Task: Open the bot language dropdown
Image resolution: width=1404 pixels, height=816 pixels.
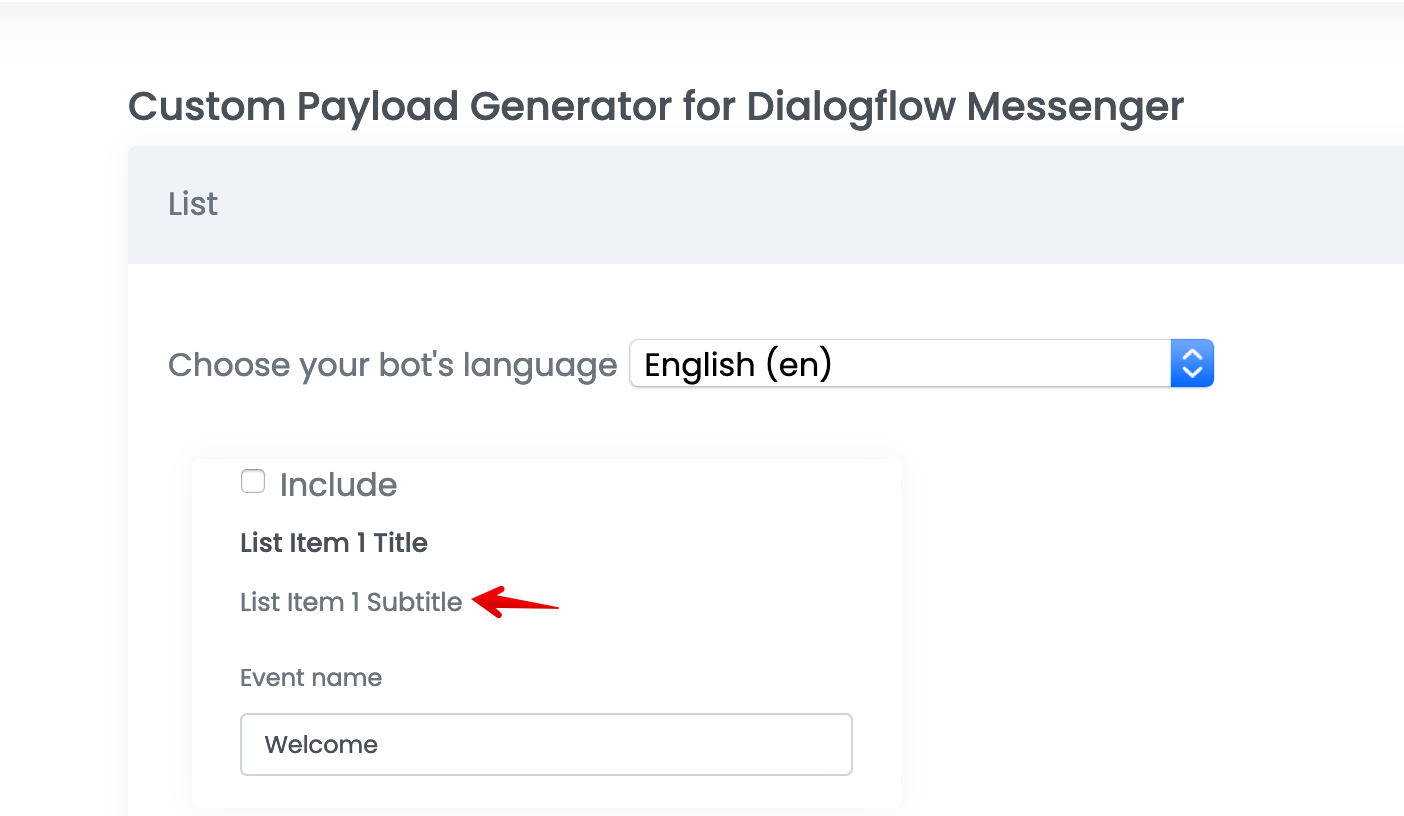Action: pos(920,364)
